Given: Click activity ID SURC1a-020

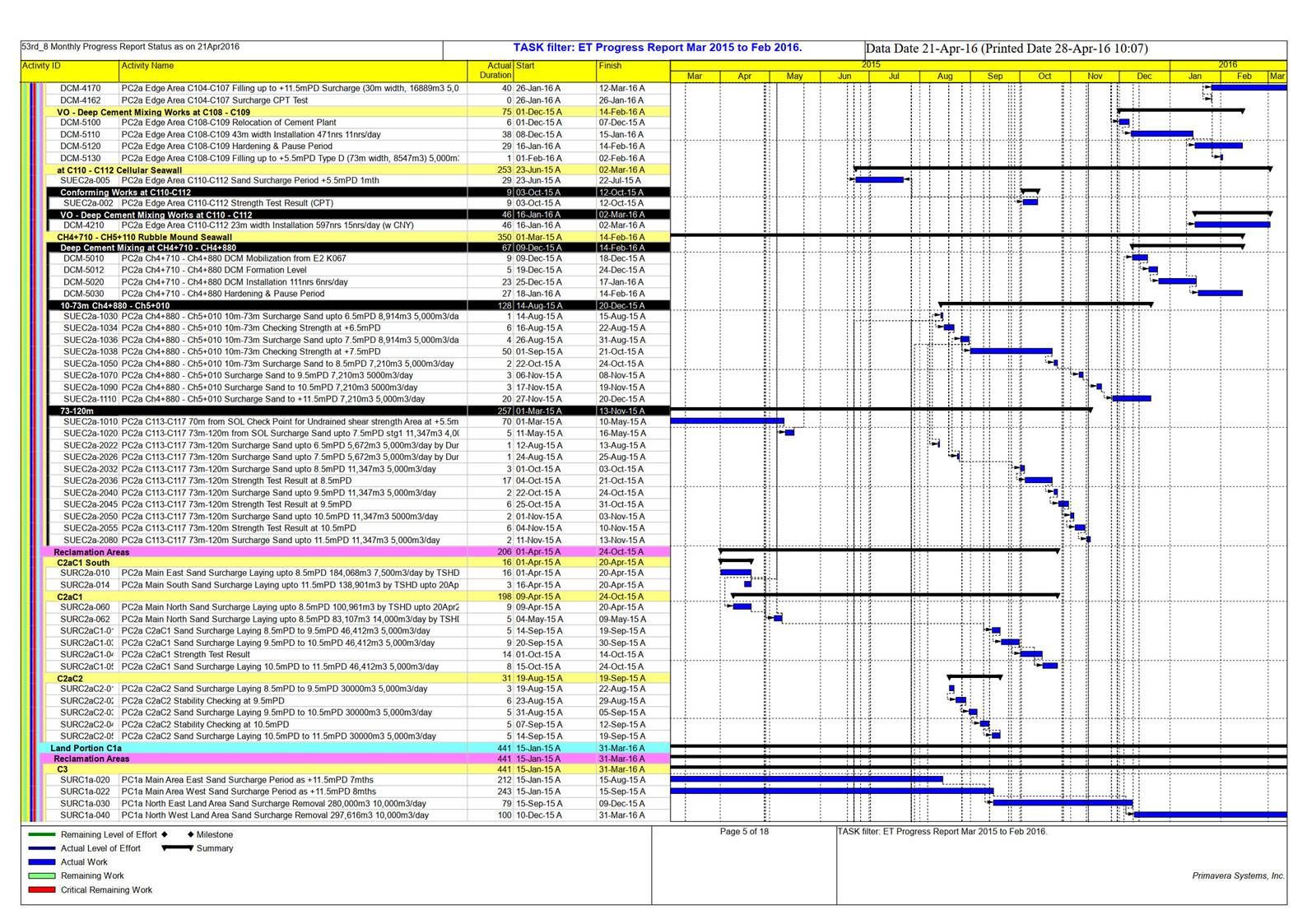Looking at the screenshot, I should click(x=85, y=780).
